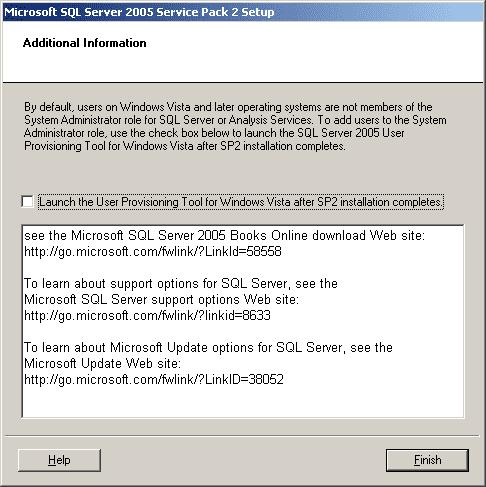The width and height of the screenshot is (486, 487).
Task: Click the LinkID=38052 Microsoft Update URL
Action: [154, 379]
